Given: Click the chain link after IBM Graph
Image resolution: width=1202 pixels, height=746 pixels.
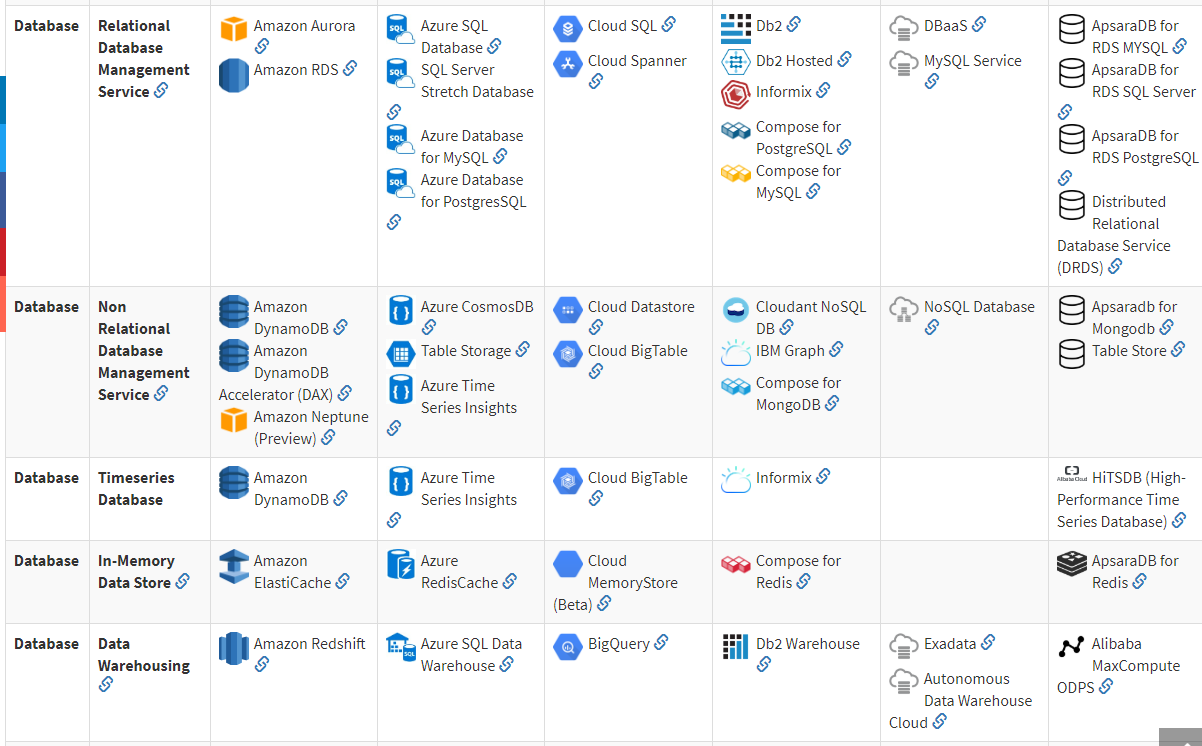Looking at the screenshot, I should point(837,350).
